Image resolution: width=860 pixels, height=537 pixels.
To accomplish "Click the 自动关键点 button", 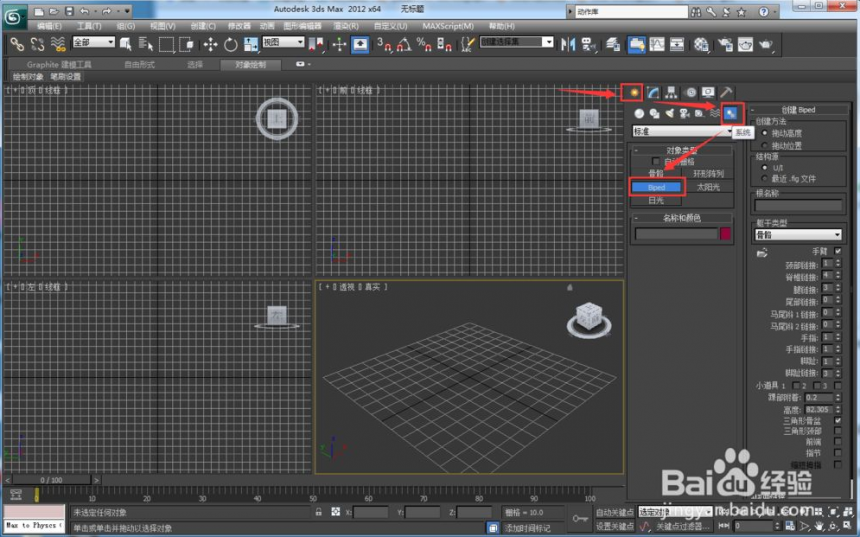I will pyautogui.click(x=614, y=512).
